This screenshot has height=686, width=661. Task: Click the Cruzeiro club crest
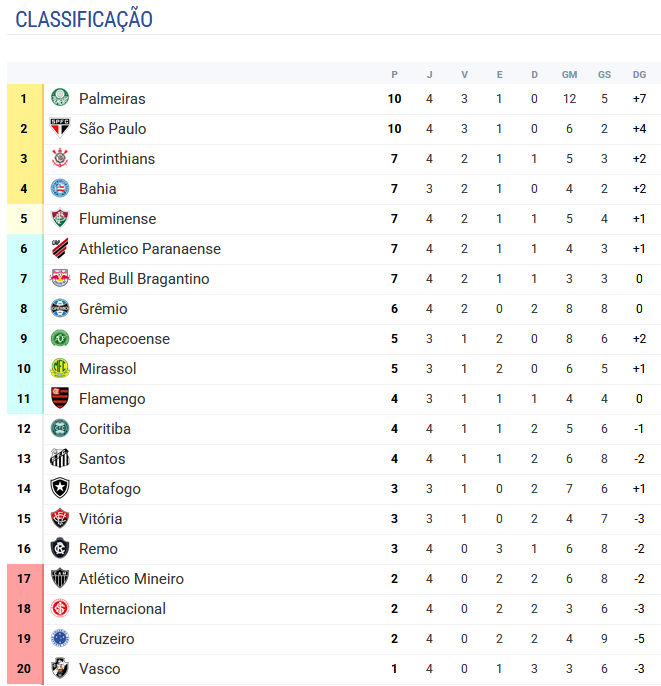(x=60, y=639)
